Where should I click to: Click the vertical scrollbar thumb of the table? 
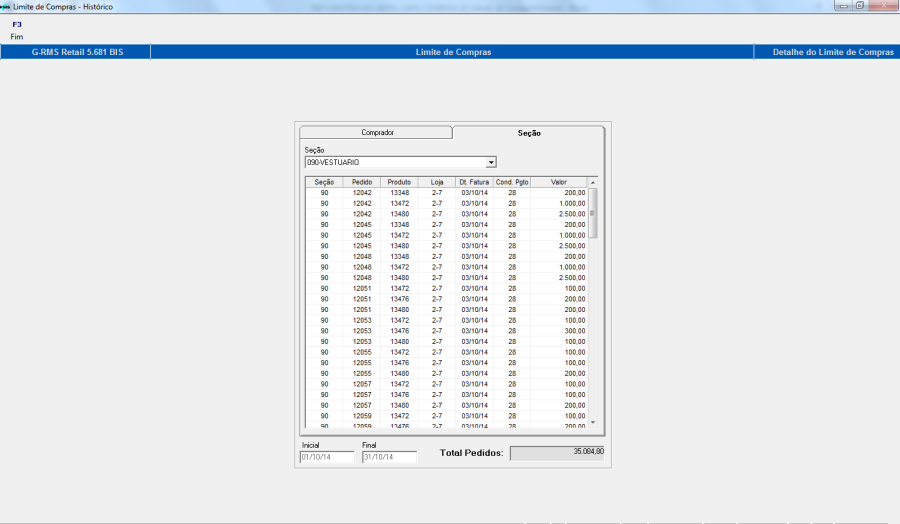pyautogui.click(x=593, y=213)
